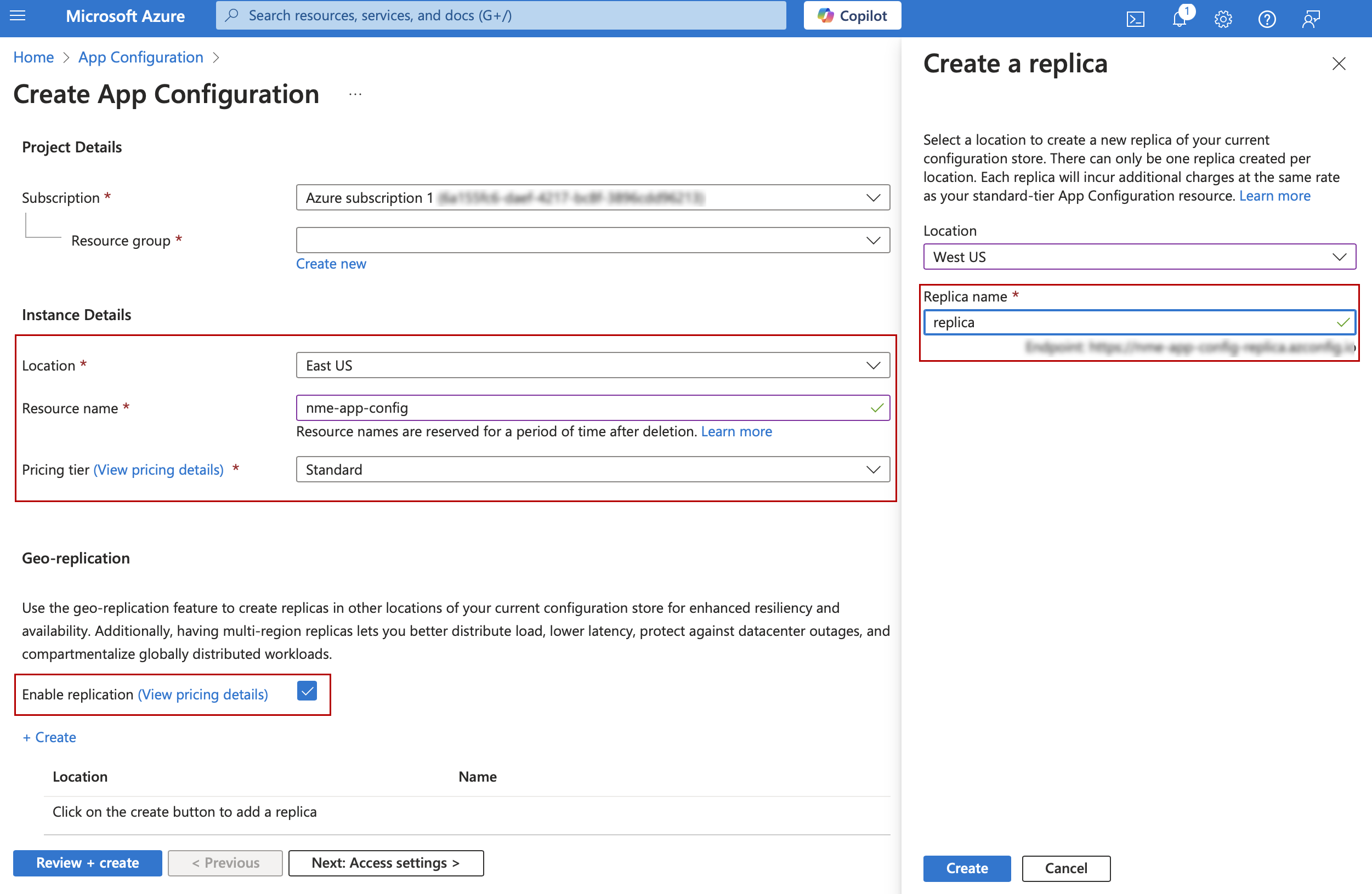Open the feedback icon
The height and width of the screenshot is (894, 1372).
click(x=1311, y=19)
